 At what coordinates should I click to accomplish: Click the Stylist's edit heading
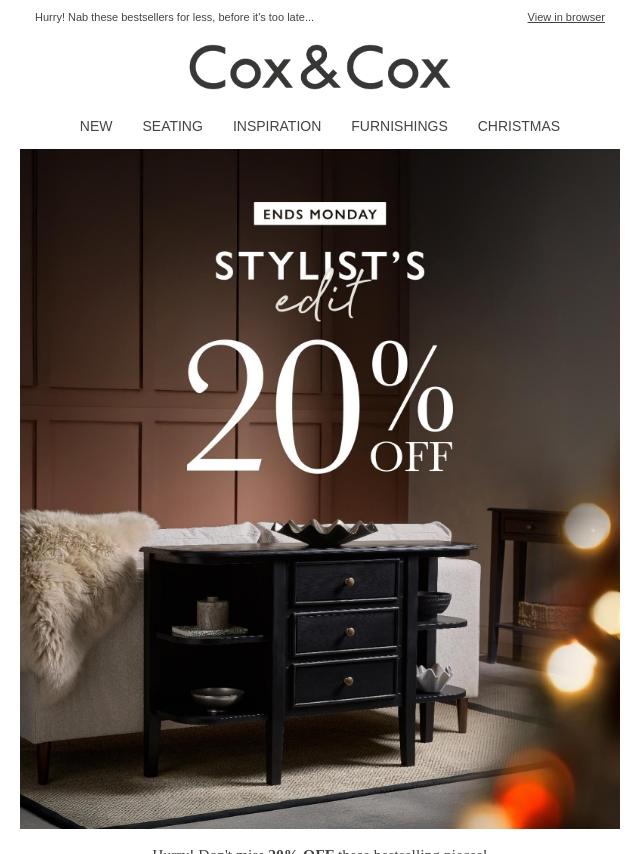click(x=320, y=284)
